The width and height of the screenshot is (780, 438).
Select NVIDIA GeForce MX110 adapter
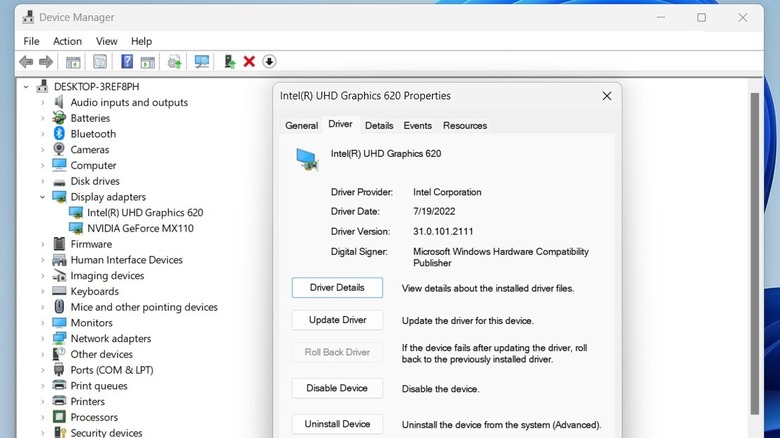pos(140,228)
